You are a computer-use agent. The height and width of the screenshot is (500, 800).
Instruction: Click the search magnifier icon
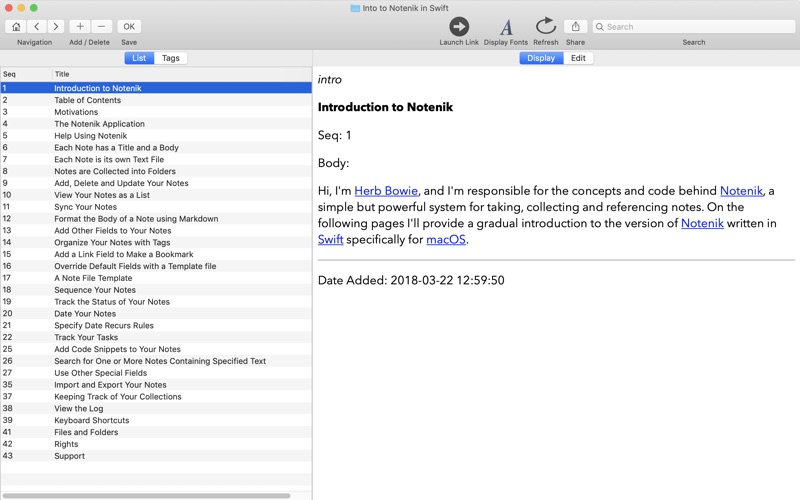[600, 27]
